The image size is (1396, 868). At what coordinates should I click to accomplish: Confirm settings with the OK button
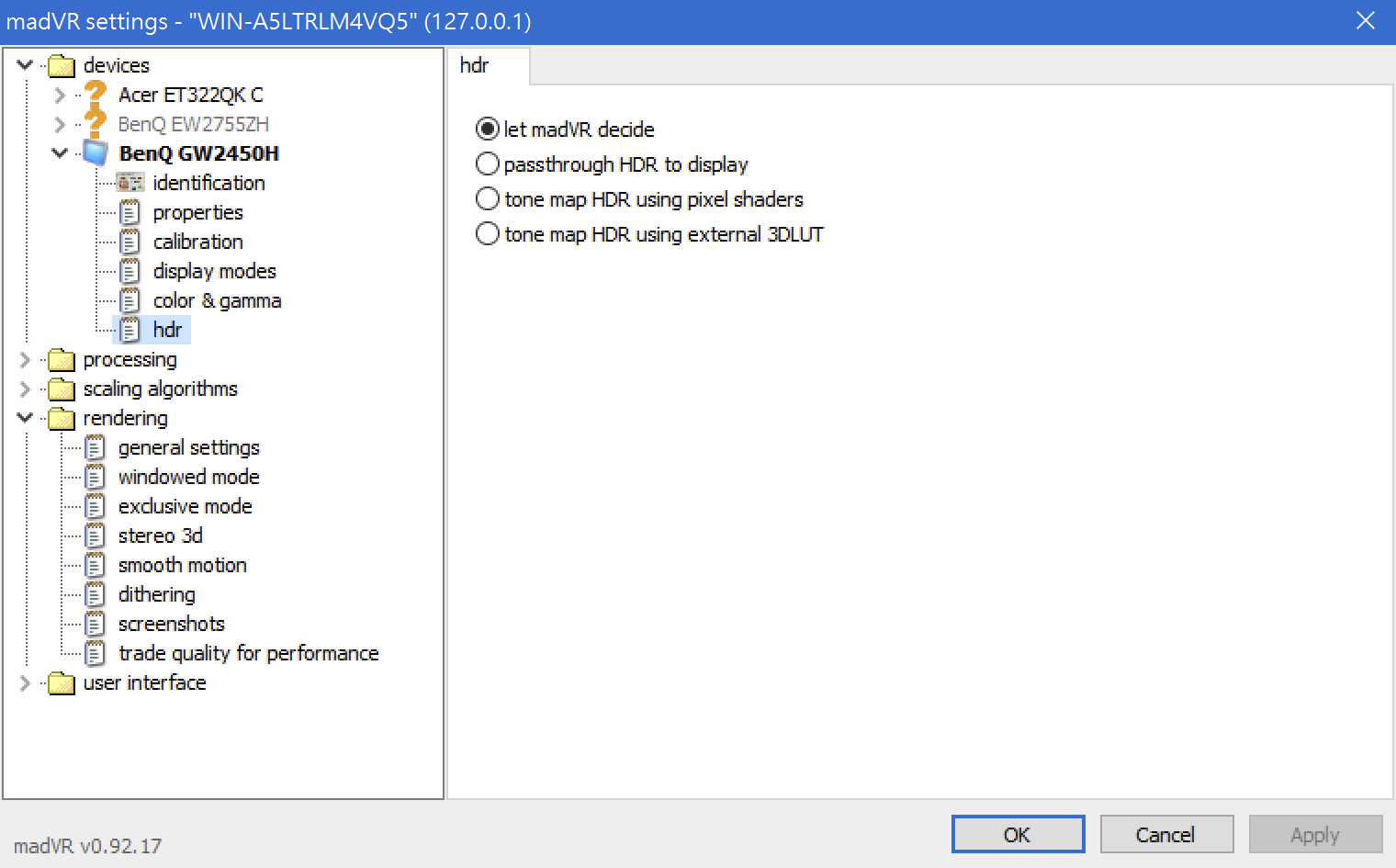tap(1018, 834)
